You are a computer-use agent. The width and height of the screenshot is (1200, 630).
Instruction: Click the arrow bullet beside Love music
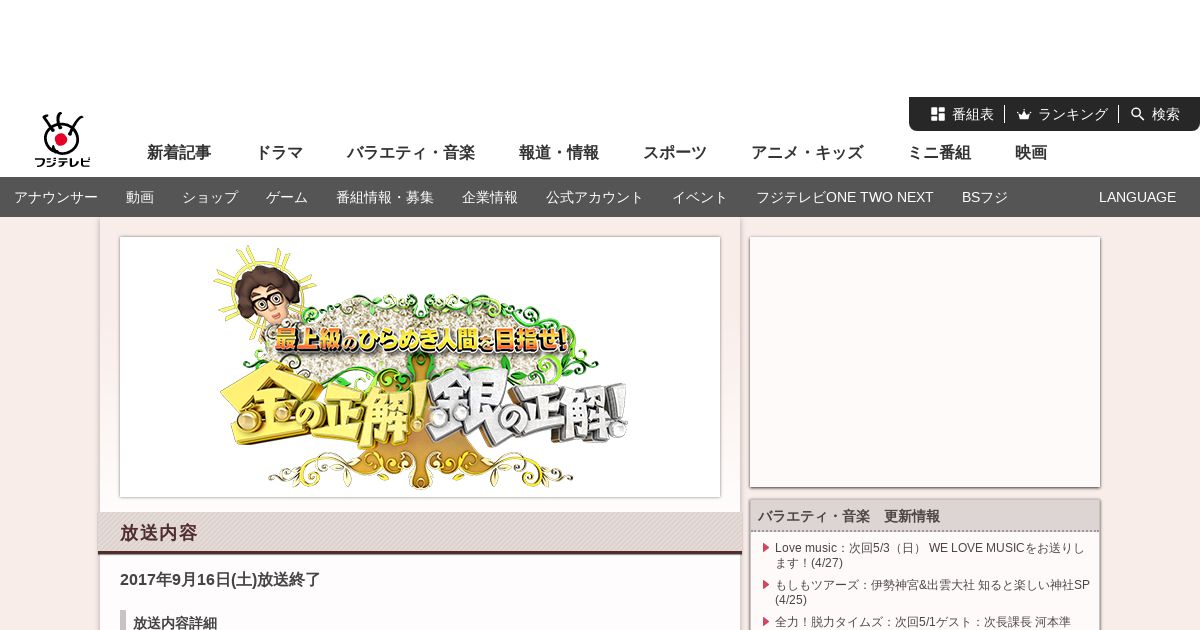(766, 547)
